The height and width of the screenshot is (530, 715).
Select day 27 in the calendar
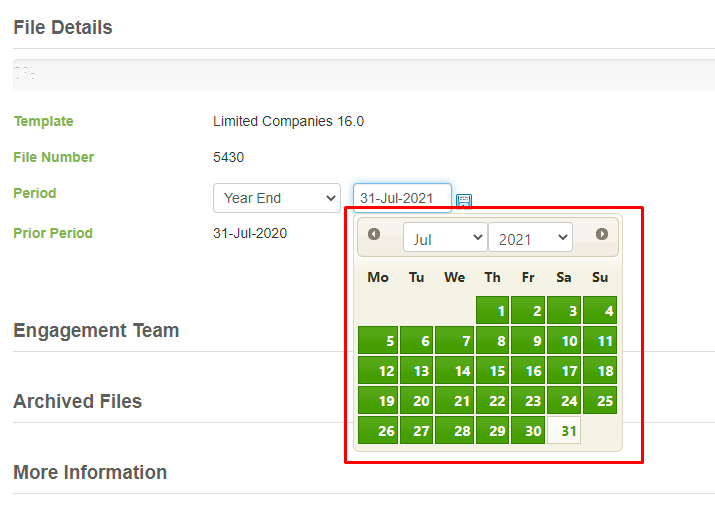416,430
